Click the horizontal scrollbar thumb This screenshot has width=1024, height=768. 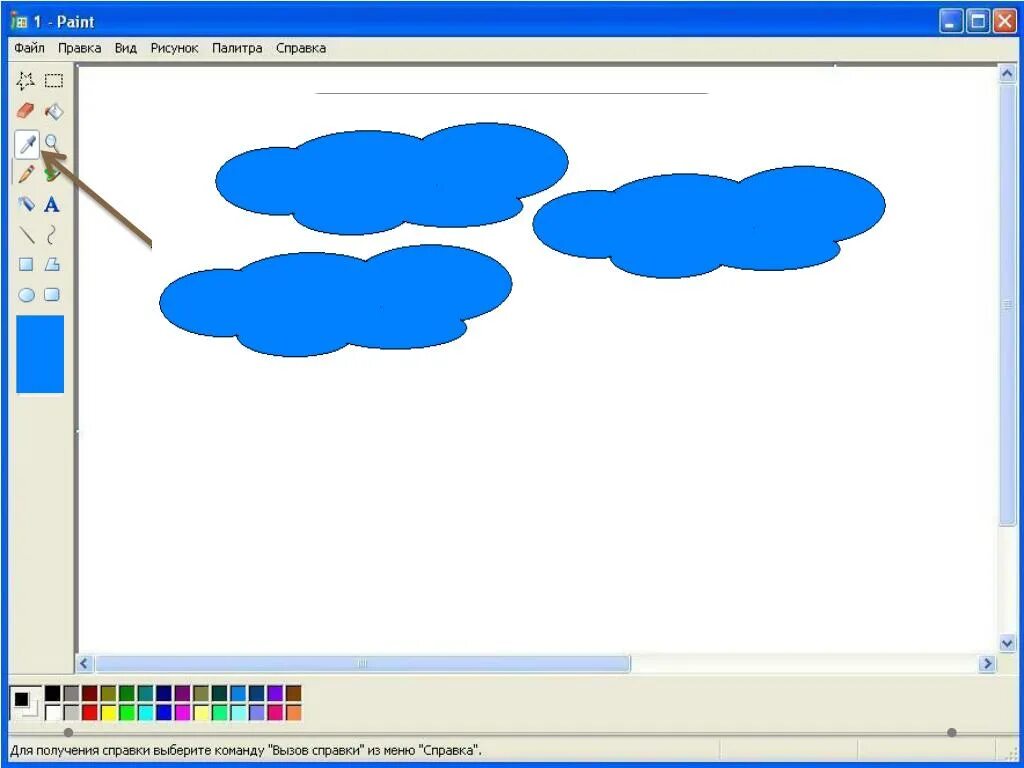pyautogui.click(x=362, y=664)
